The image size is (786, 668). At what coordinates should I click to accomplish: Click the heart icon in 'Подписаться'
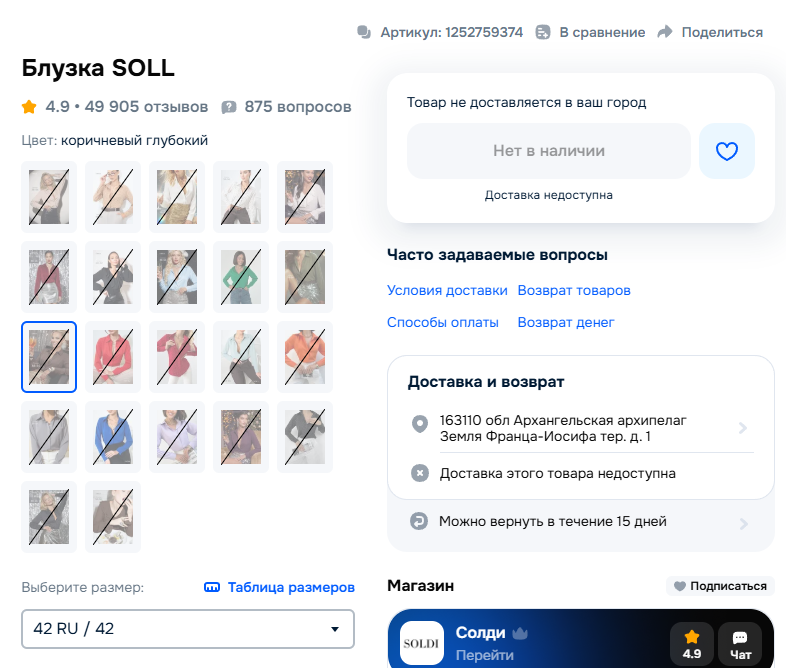pyautogui.click(x=679, y=586)
